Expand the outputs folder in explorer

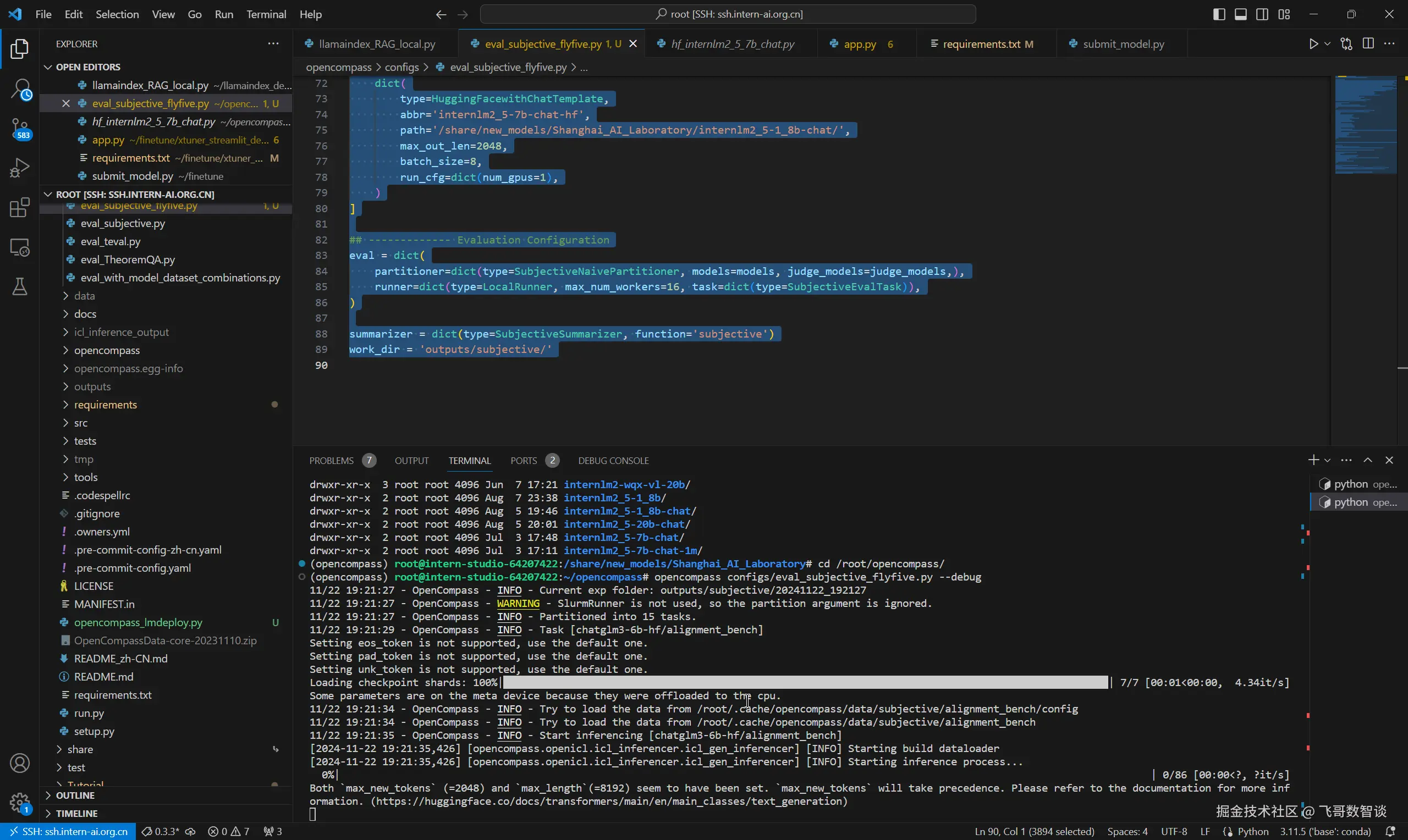coord(92,386)
